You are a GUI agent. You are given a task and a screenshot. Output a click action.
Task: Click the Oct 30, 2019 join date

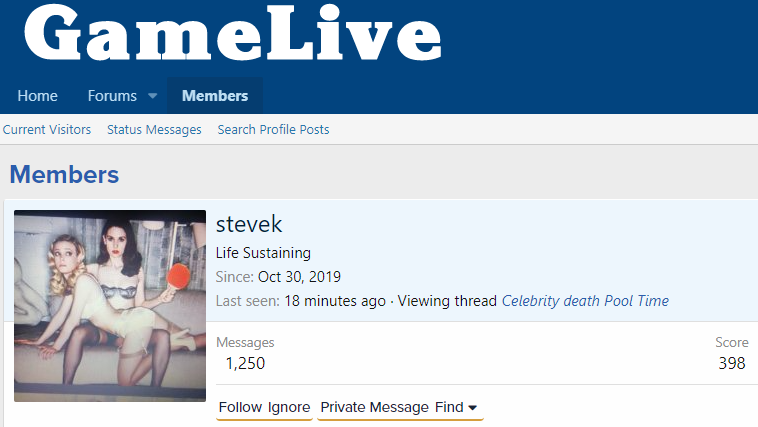click(299, 277)
